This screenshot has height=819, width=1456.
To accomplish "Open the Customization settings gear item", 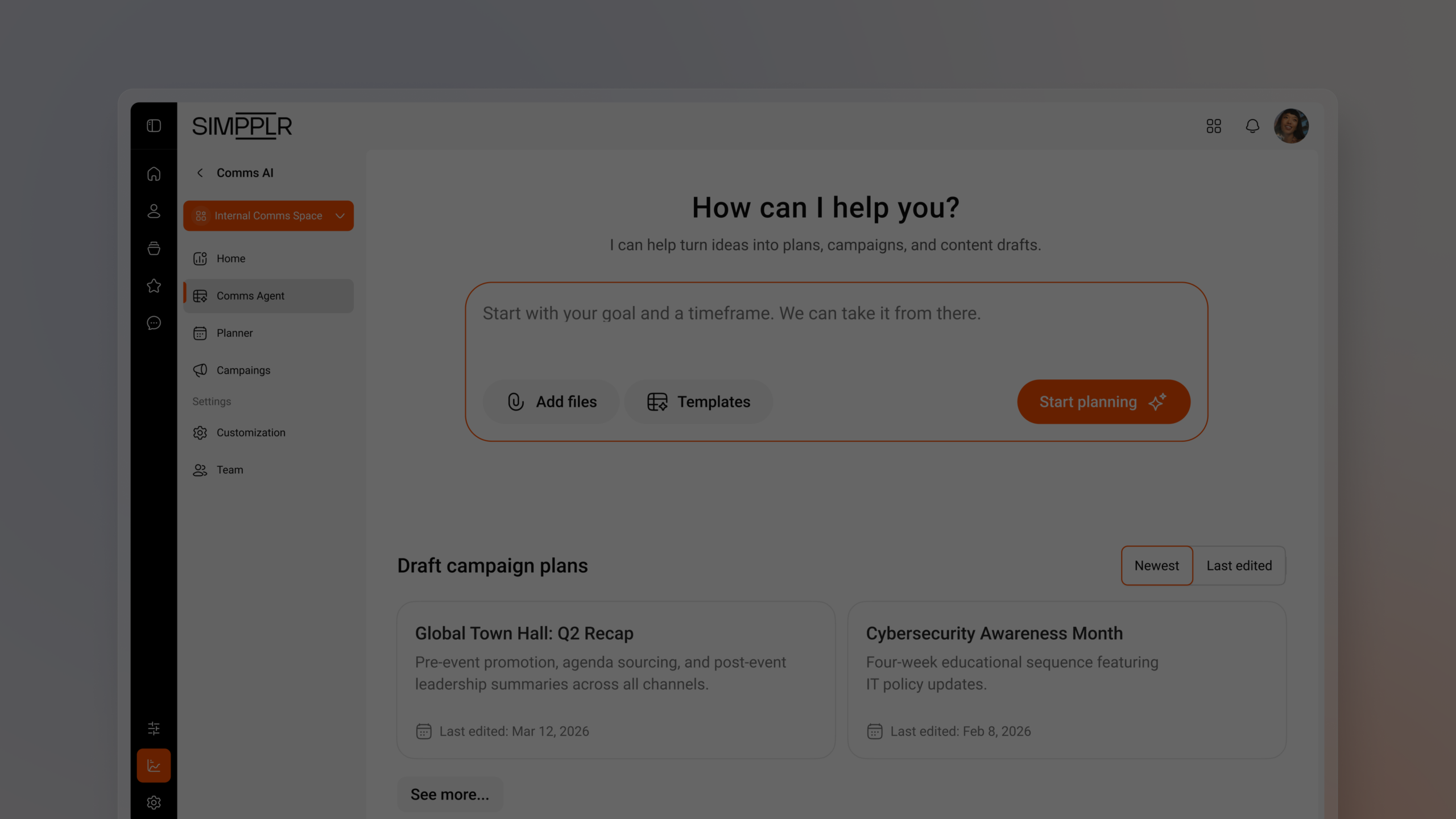I will [251, 432].
